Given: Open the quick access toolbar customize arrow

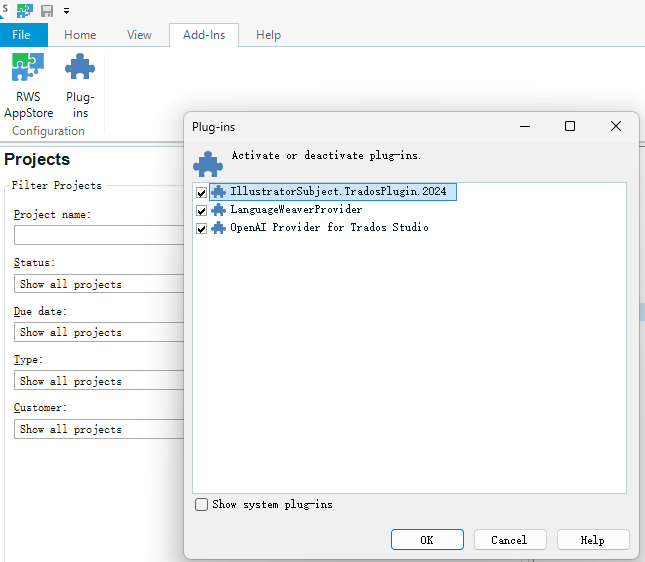Looking at the screenshot, I should click(66, 11).
